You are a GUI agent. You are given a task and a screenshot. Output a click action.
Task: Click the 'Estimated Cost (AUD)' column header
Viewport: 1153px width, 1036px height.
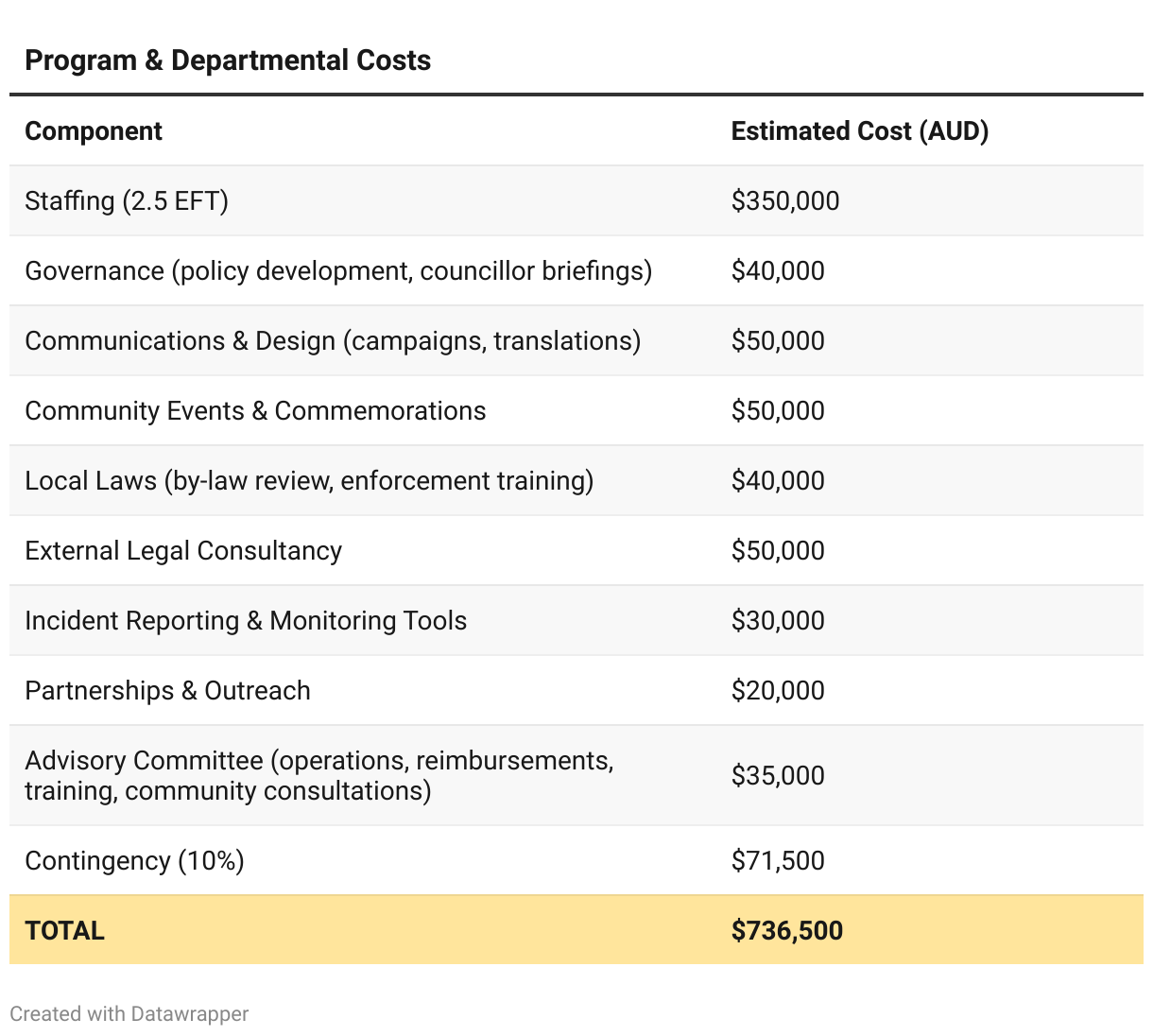click(x=859, y=131)
